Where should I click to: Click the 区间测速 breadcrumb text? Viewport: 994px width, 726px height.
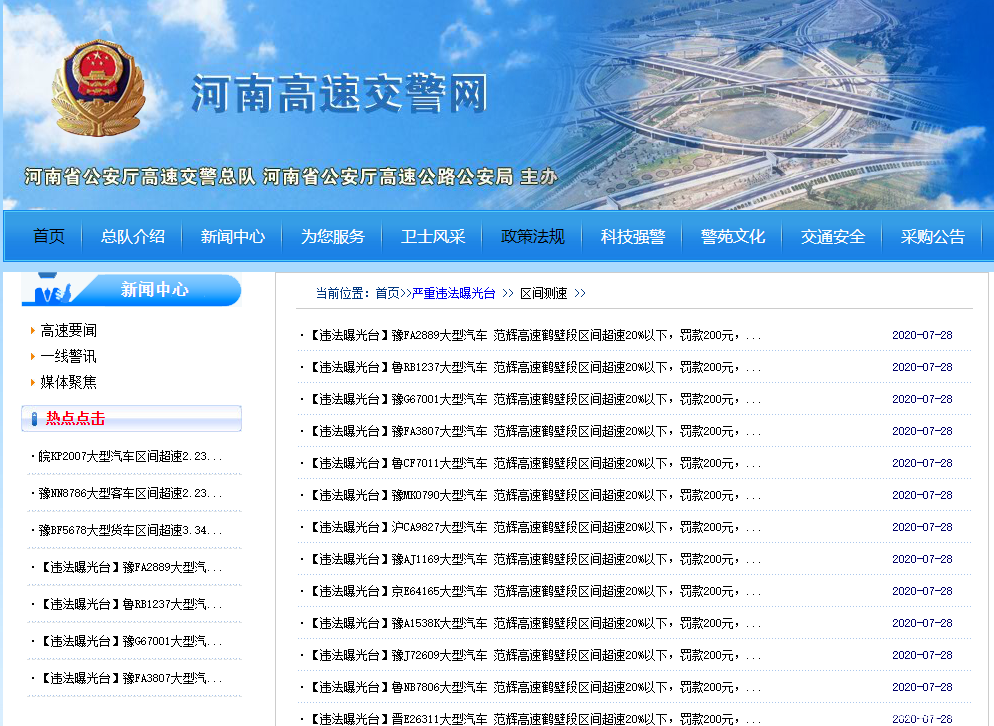tap(543, 293)
